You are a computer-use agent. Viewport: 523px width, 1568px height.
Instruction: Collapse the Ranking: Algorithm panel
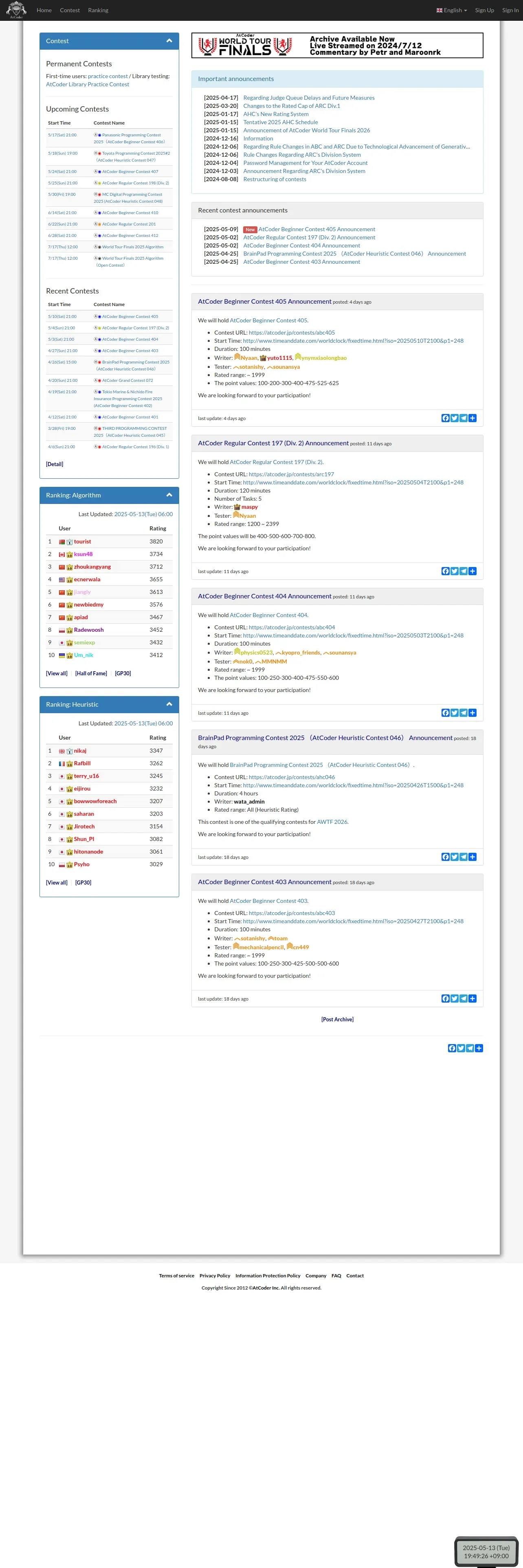coord(169,495)
